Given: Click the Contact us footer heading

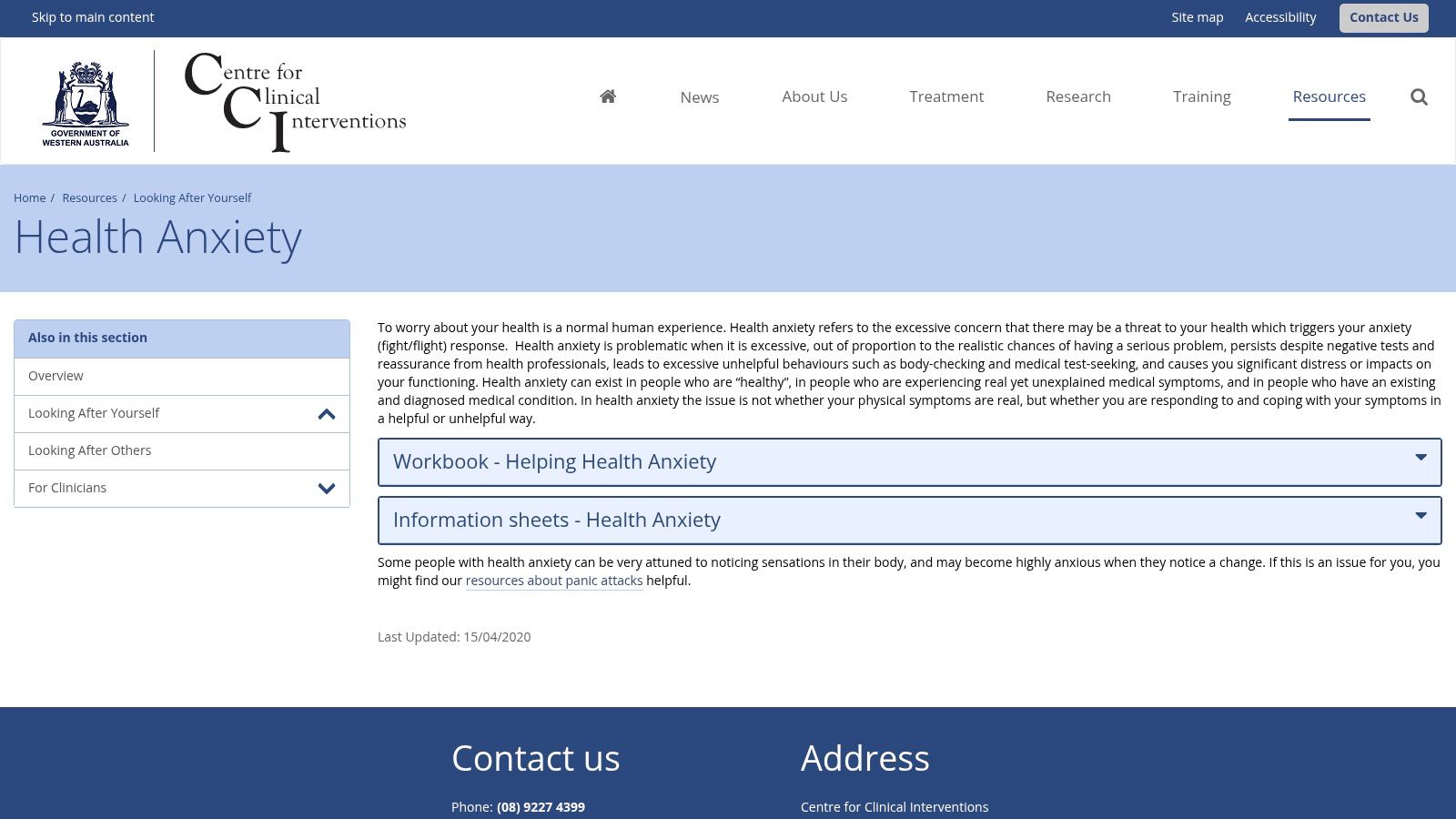Looking at the screenshot, I should 535,758.
